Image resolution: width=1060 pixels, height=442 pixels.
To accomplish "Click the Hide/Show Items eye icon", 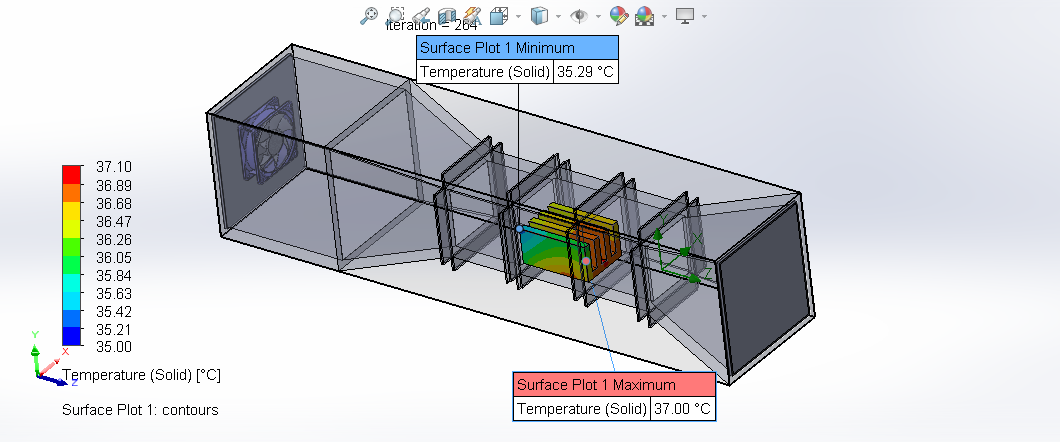I will (x=579, y=16).
